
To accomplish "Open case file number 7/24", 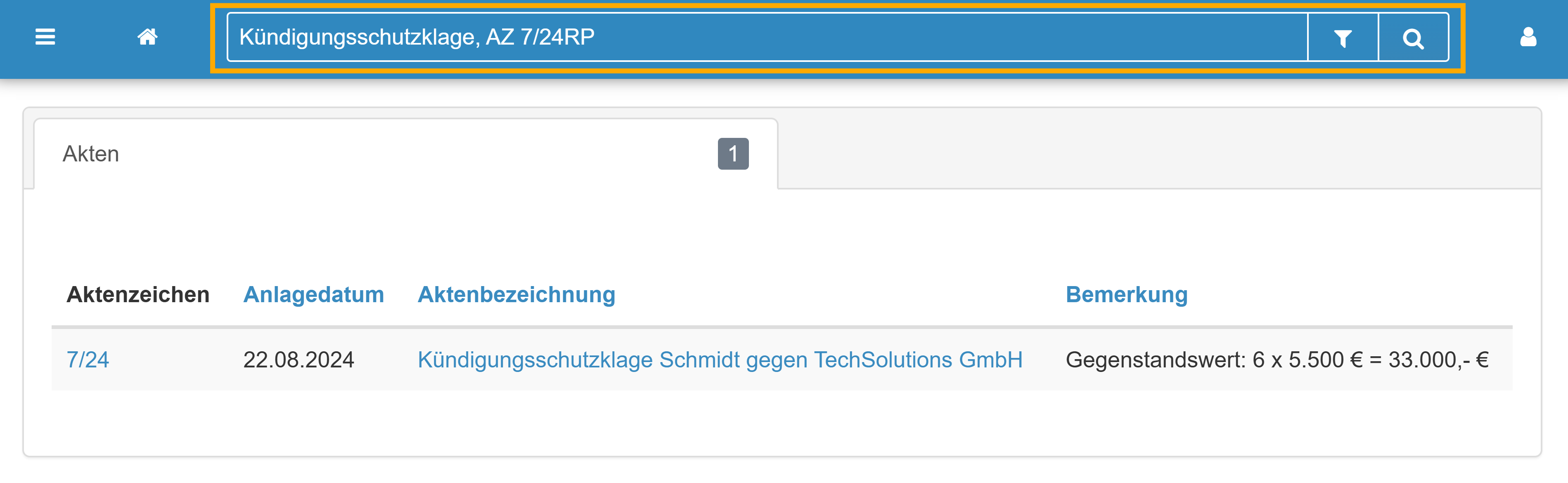I will coord(88,360).
